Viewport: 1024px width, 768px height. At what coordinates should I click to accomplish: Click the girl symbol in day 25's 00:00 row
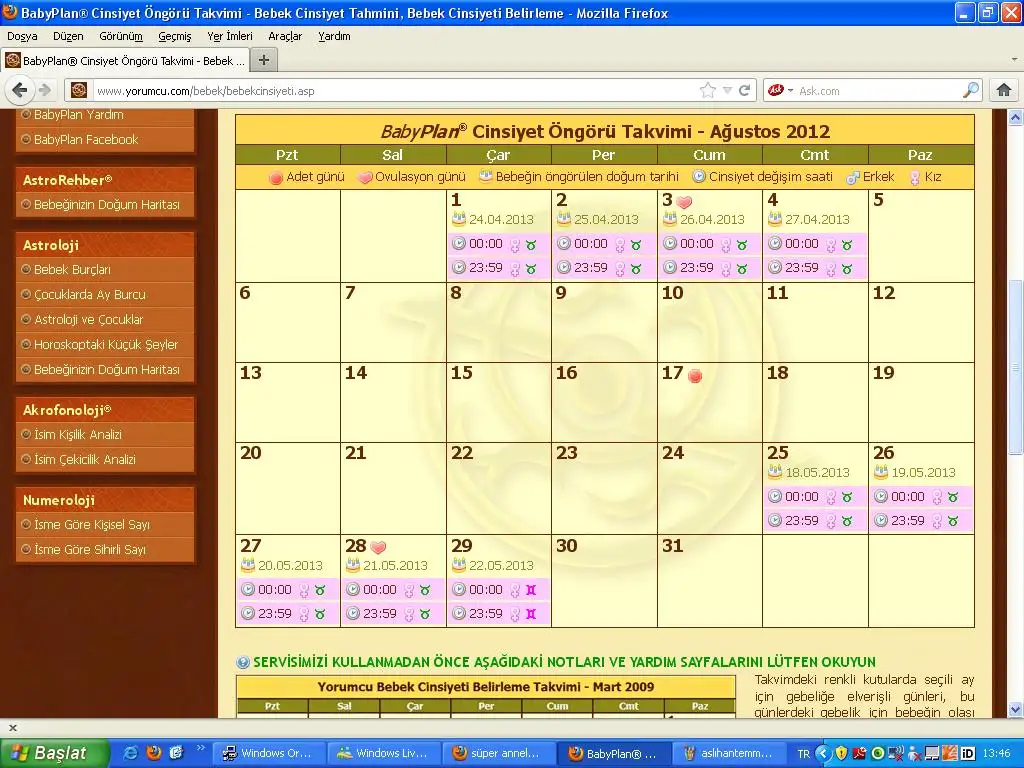[831, 497]
